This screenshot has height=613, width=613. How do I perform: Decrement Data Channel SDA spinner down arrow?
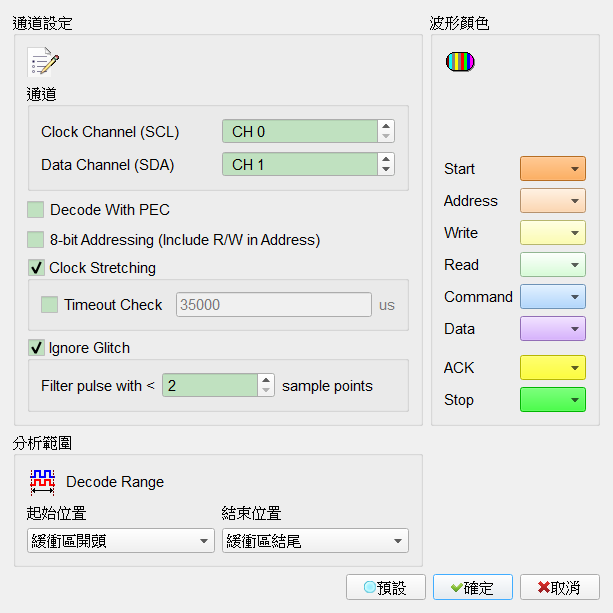[x=386, y=169]
